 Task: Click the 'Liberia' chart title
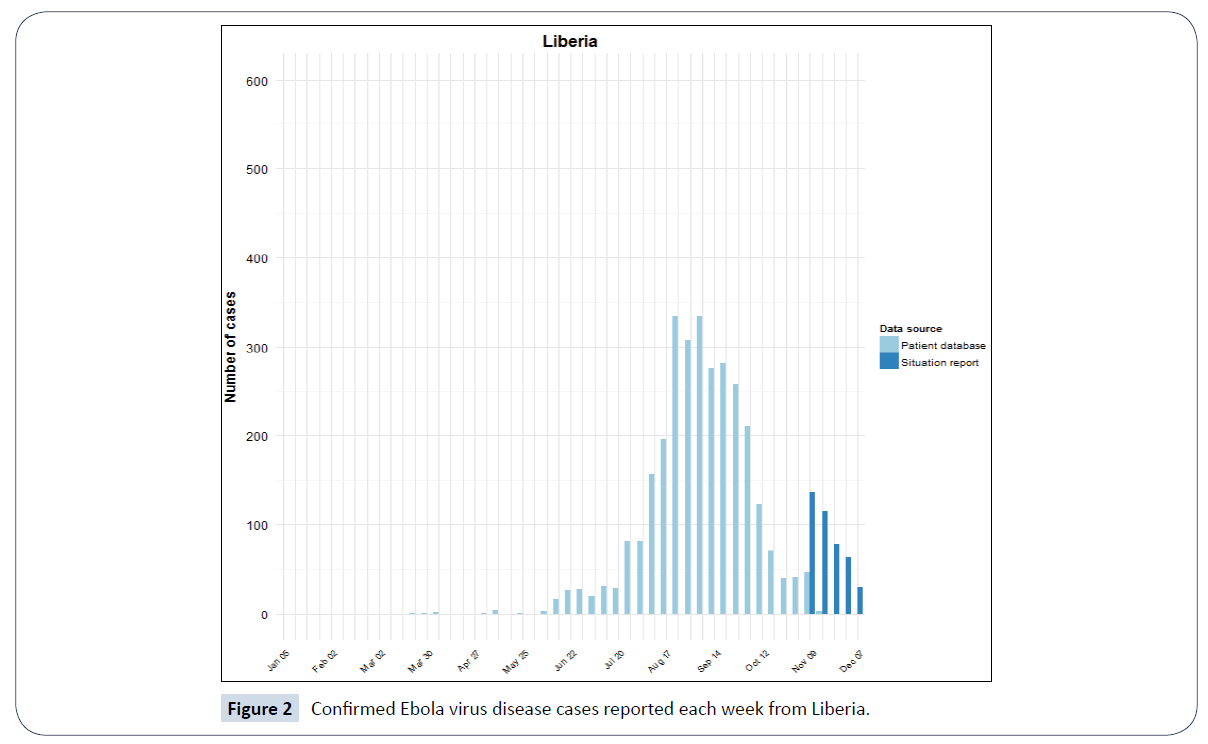pyautogui.click(x=570, y=42)
